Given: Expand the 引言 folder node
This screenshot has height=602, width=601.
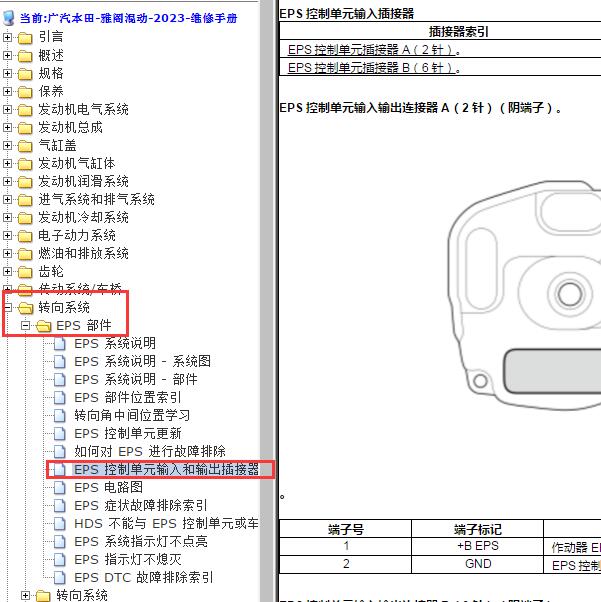Looking at the screenshot, I should 7,37.
